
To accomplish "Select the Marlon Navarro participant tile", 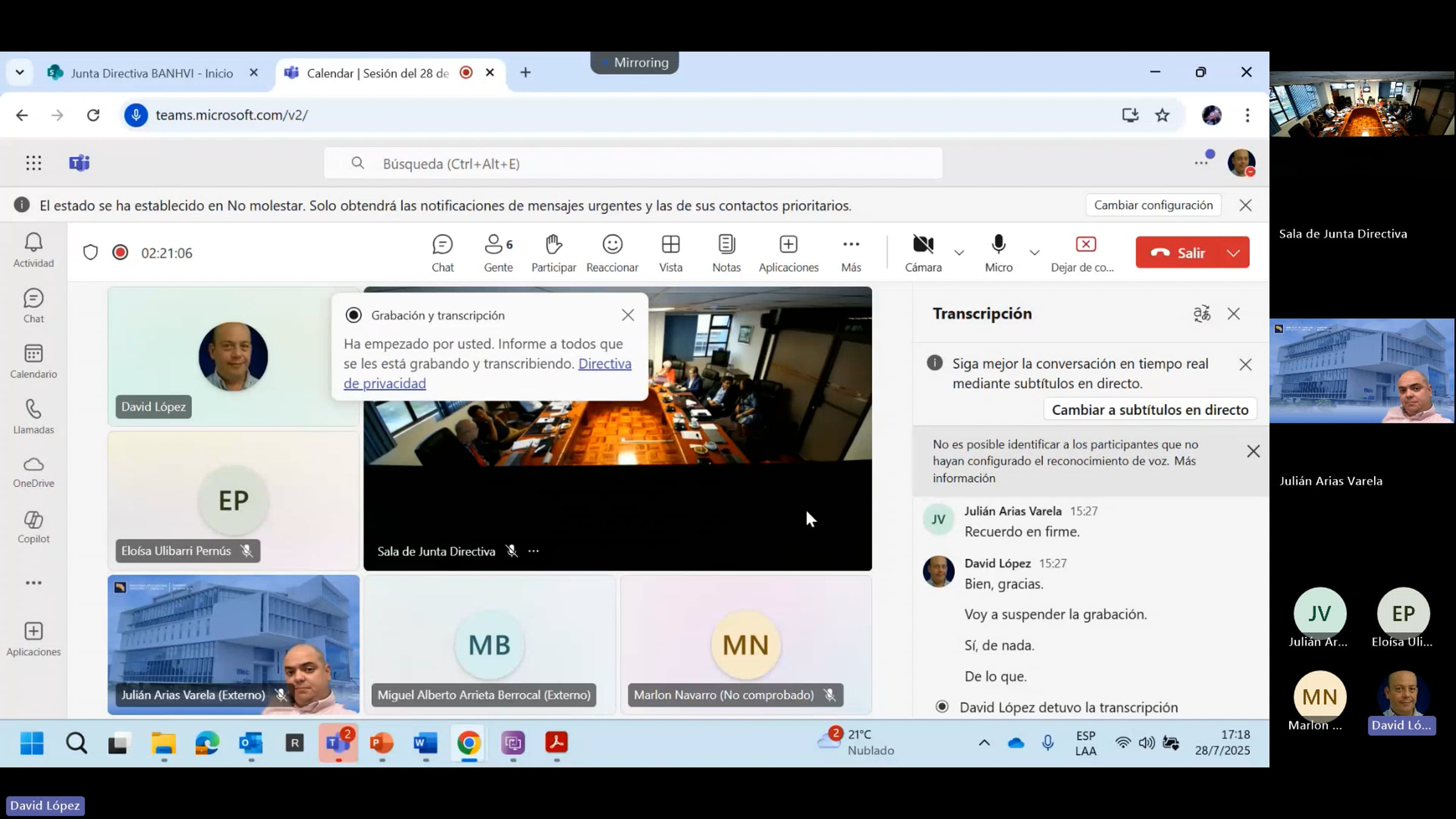I will pyautogui.click(x=746, y=645).
